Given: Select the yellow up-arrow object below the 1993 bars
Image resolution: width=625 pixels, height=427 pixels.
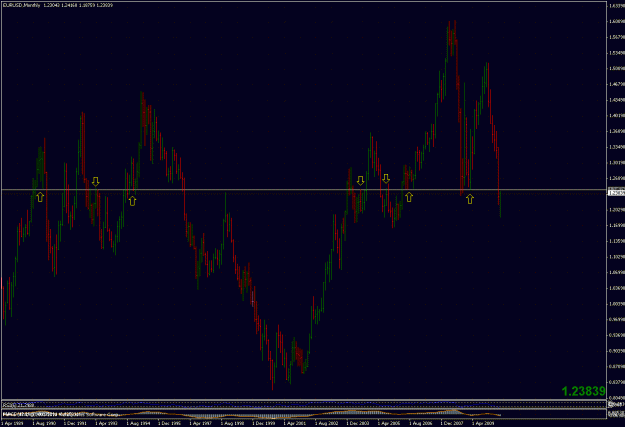Looking at the screenshot, I should tap(132, 201).
